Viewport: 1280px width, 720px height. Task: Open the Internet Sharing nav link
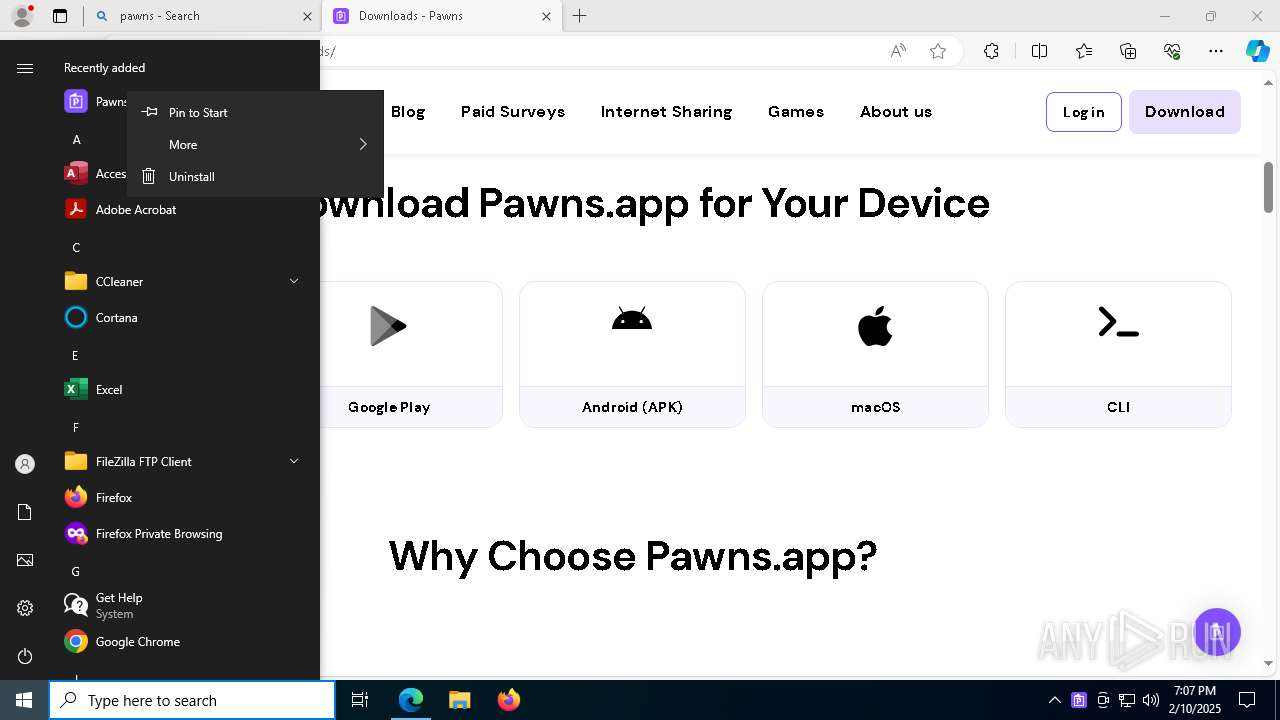(x=666, y=112)
